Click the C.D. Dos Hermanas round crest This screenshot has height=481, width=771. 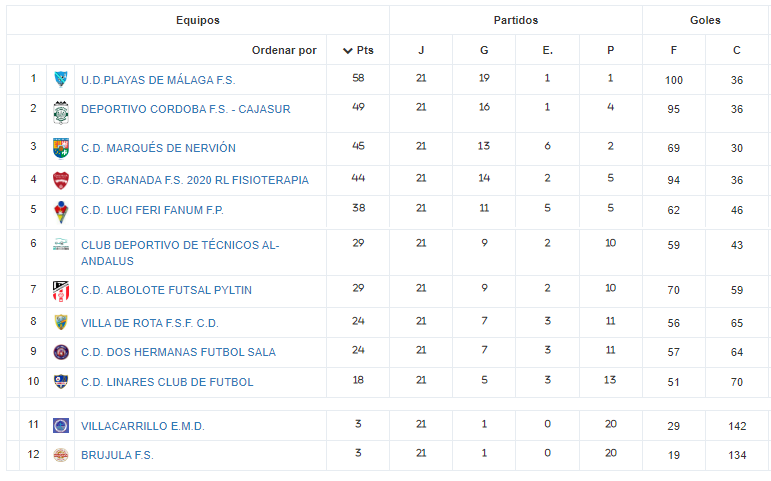point(61,352)
